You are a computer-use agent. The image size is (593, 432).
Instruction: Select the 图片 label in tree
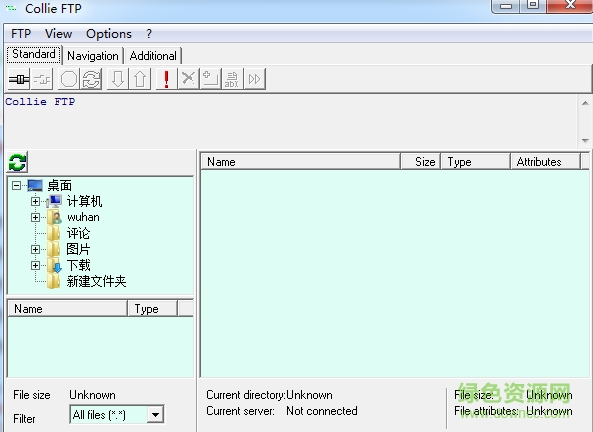(x=78, y=249)
